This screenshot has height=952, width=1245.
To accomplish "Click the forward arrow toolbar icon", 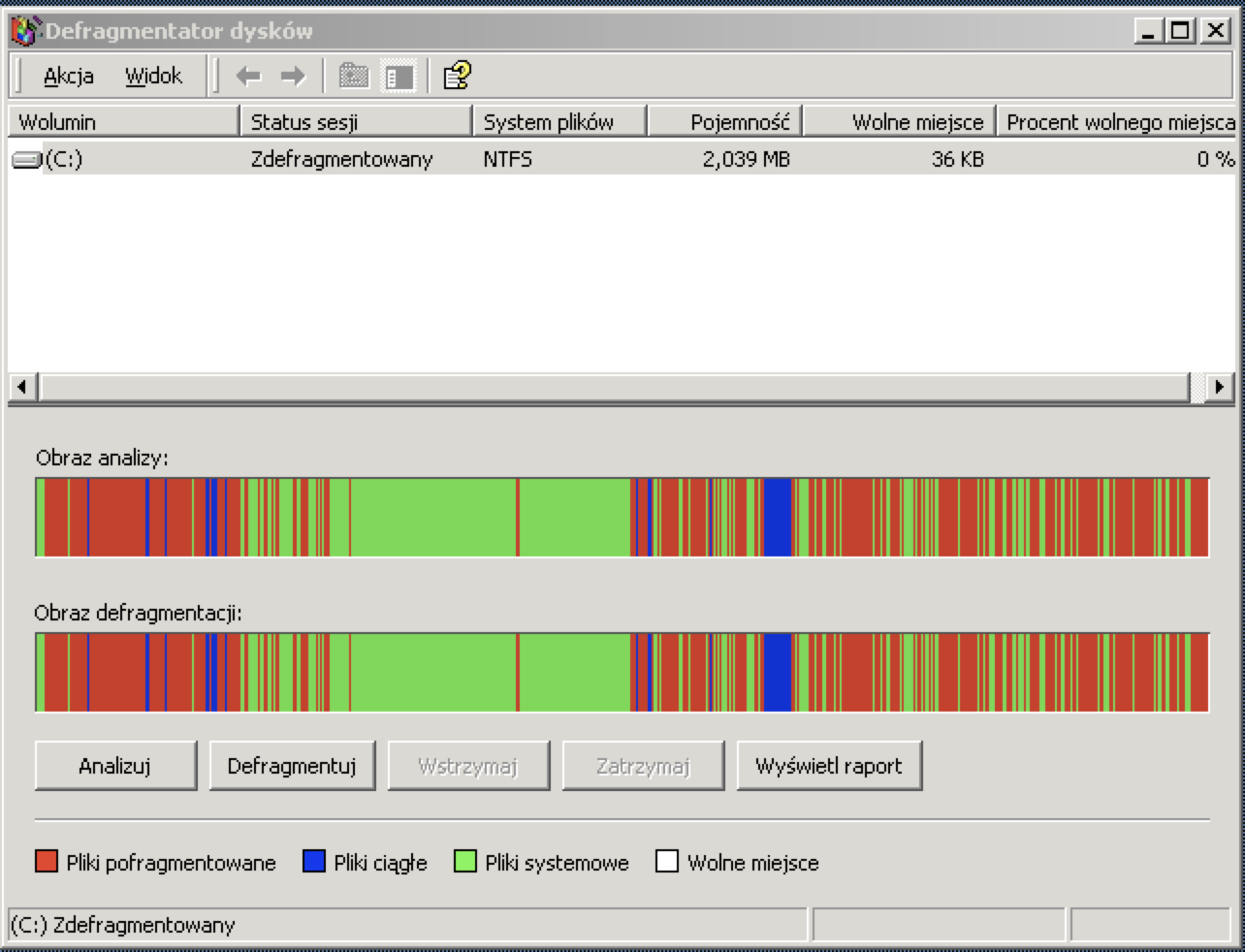I will point(292,76).
